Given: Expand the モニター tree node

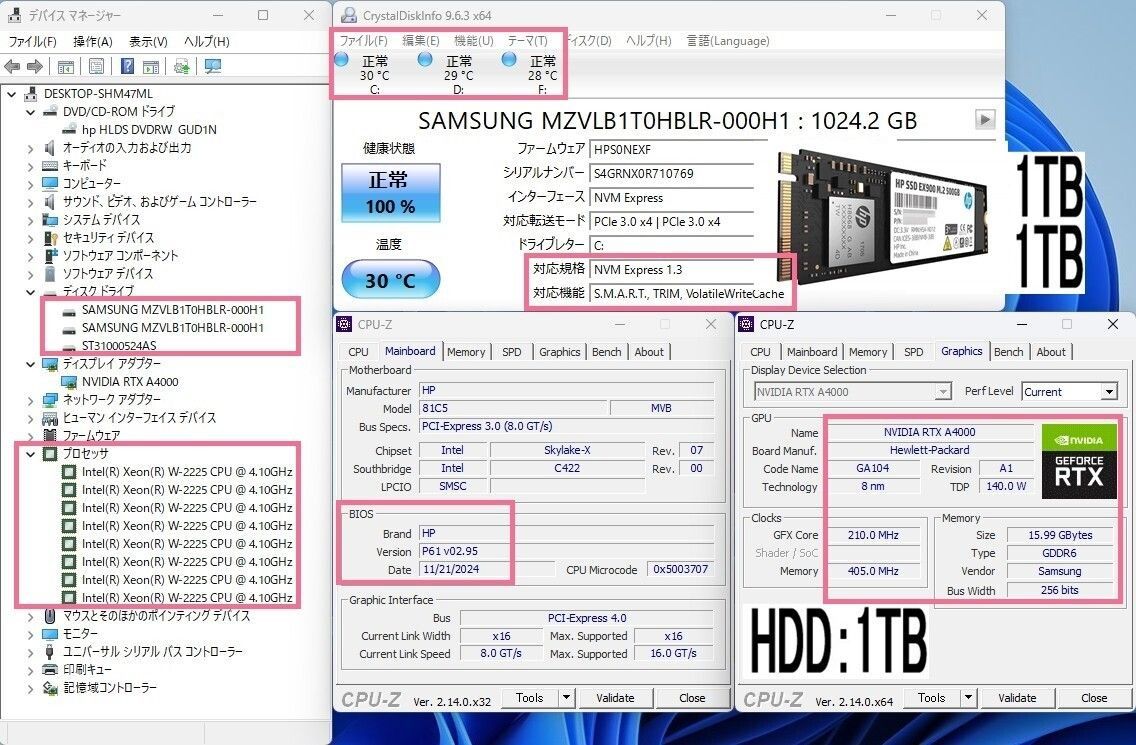Looking at the screenshot, I should (x=30, y=634).
